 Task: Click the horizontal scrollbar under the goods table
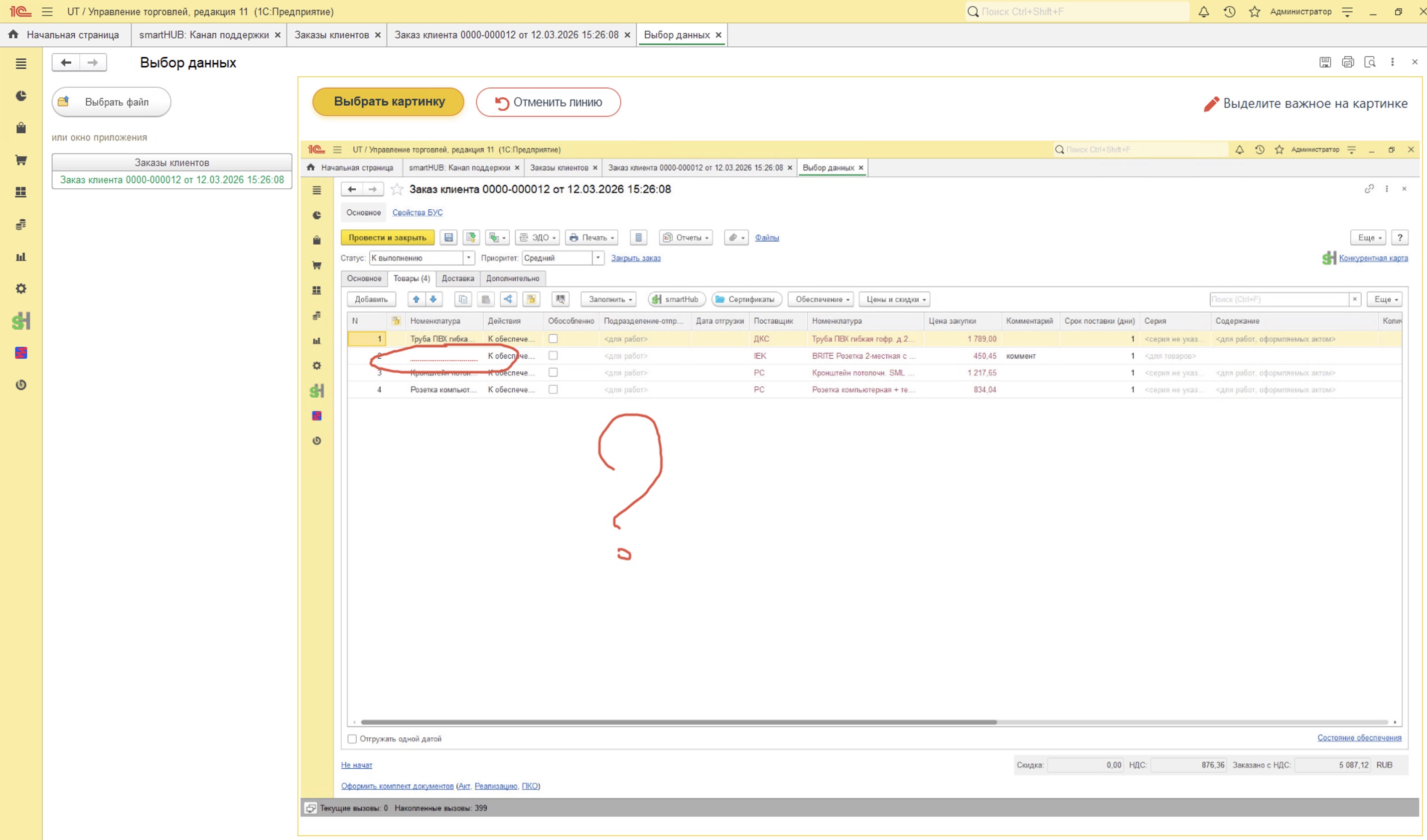679,722
